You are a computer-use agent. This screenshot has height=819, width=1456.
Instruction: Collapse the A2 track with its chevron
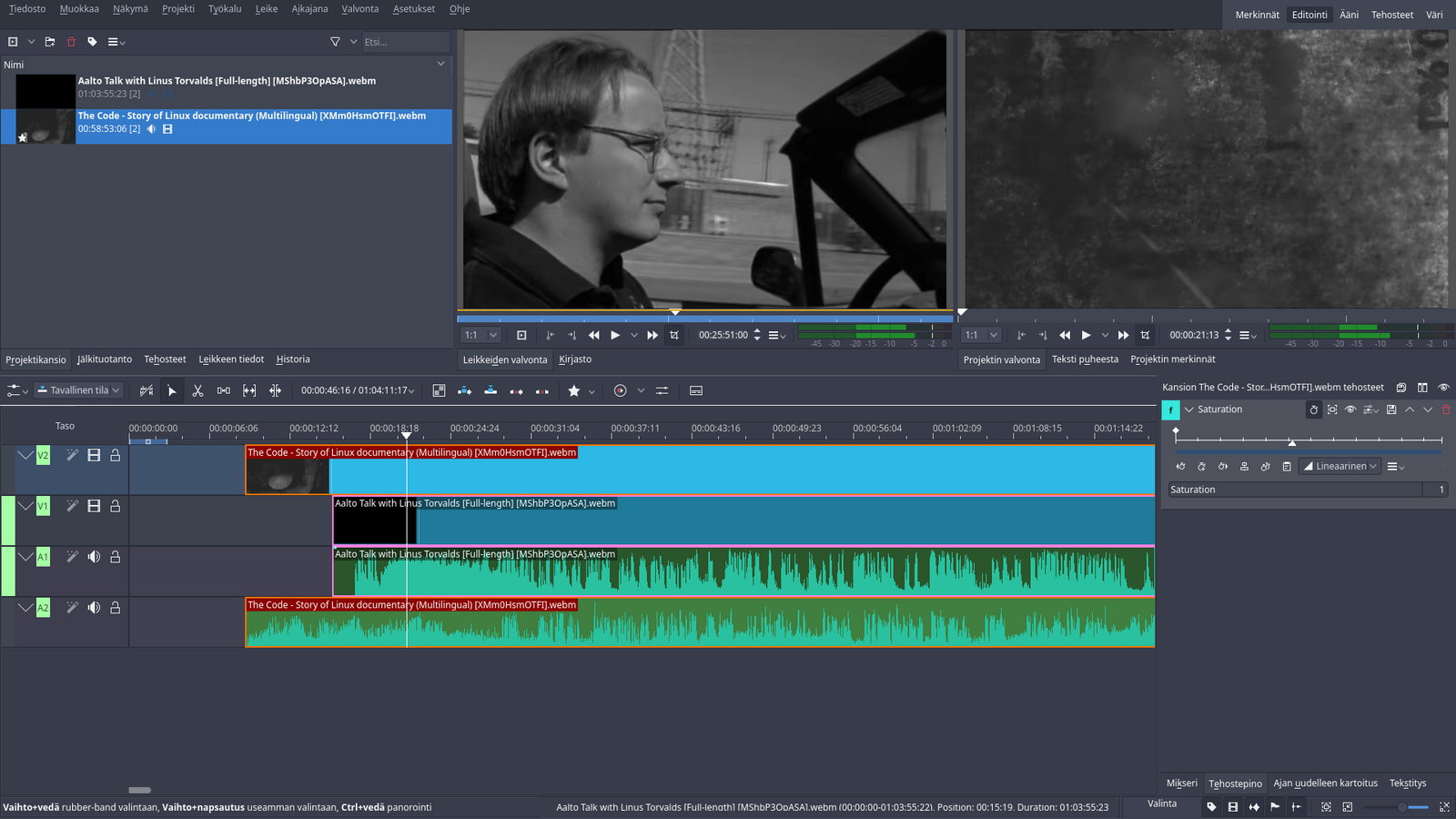[25, 608]
